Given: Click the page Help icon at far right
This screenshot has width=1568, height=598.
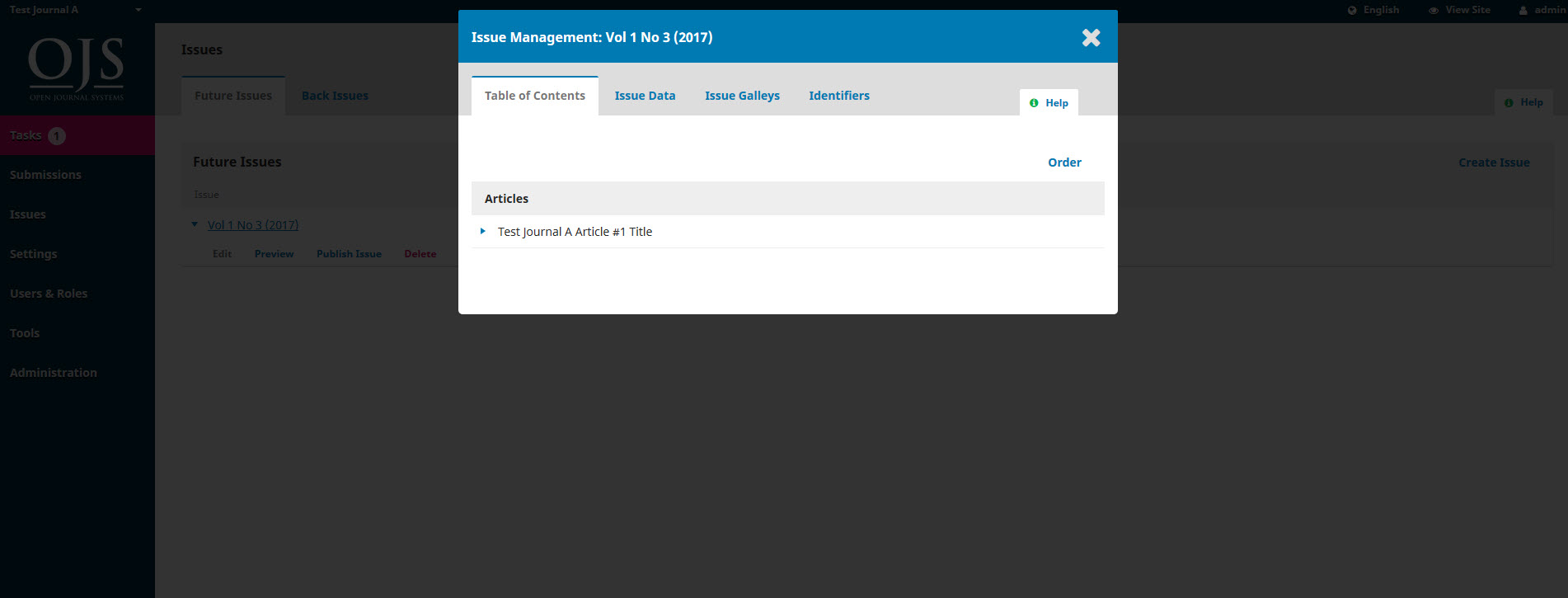Looking at the screenshot, I should 1509,103.
